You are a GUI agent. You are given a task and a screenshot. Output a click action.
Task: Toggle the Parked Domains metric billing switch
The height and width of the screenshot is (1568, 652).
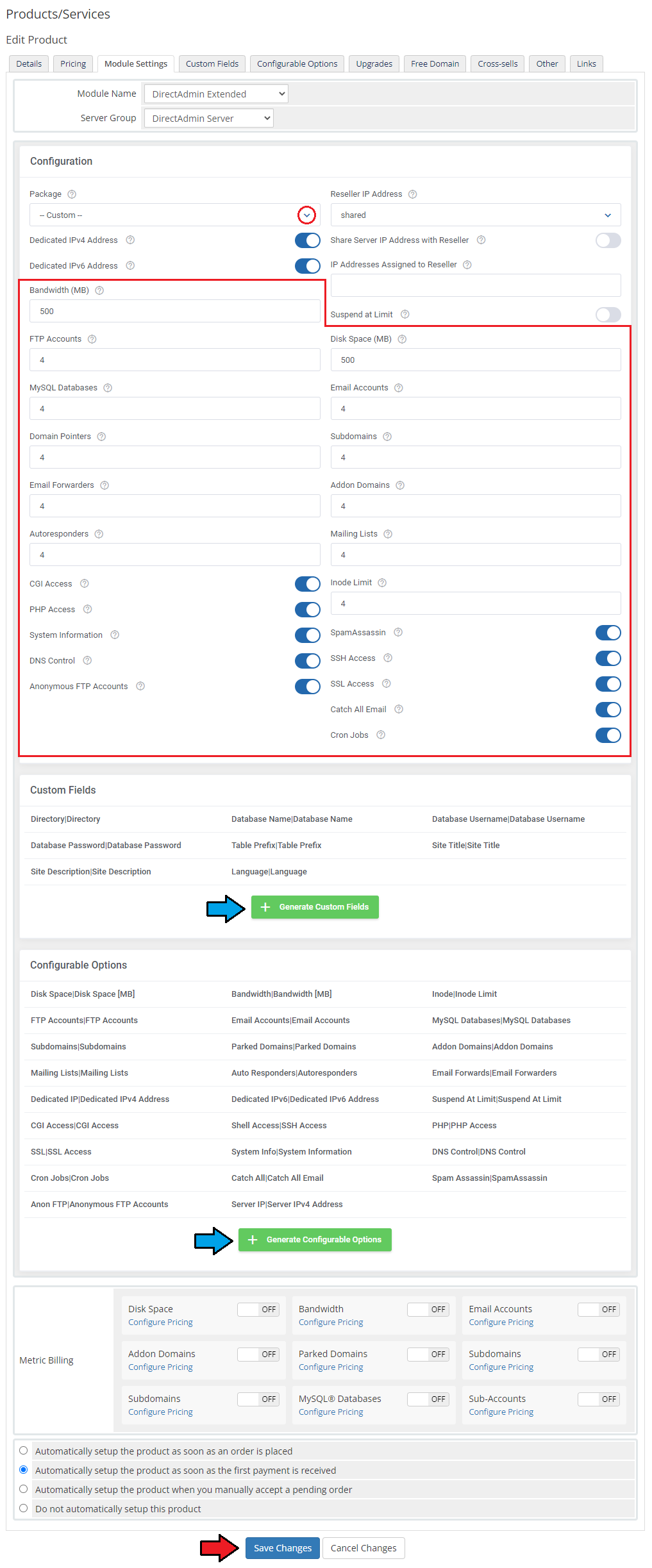click(x=428, y=1355)
